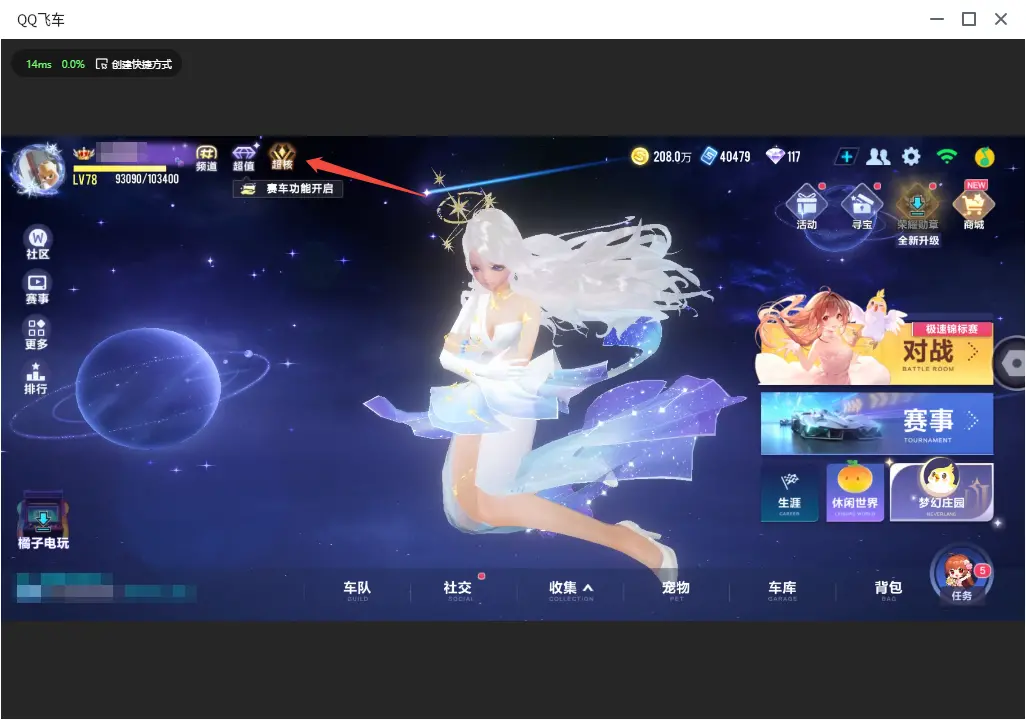Click the gold coin balance 208.0万
Viewport: 1026px width, 720px height.
coord(661,156)
